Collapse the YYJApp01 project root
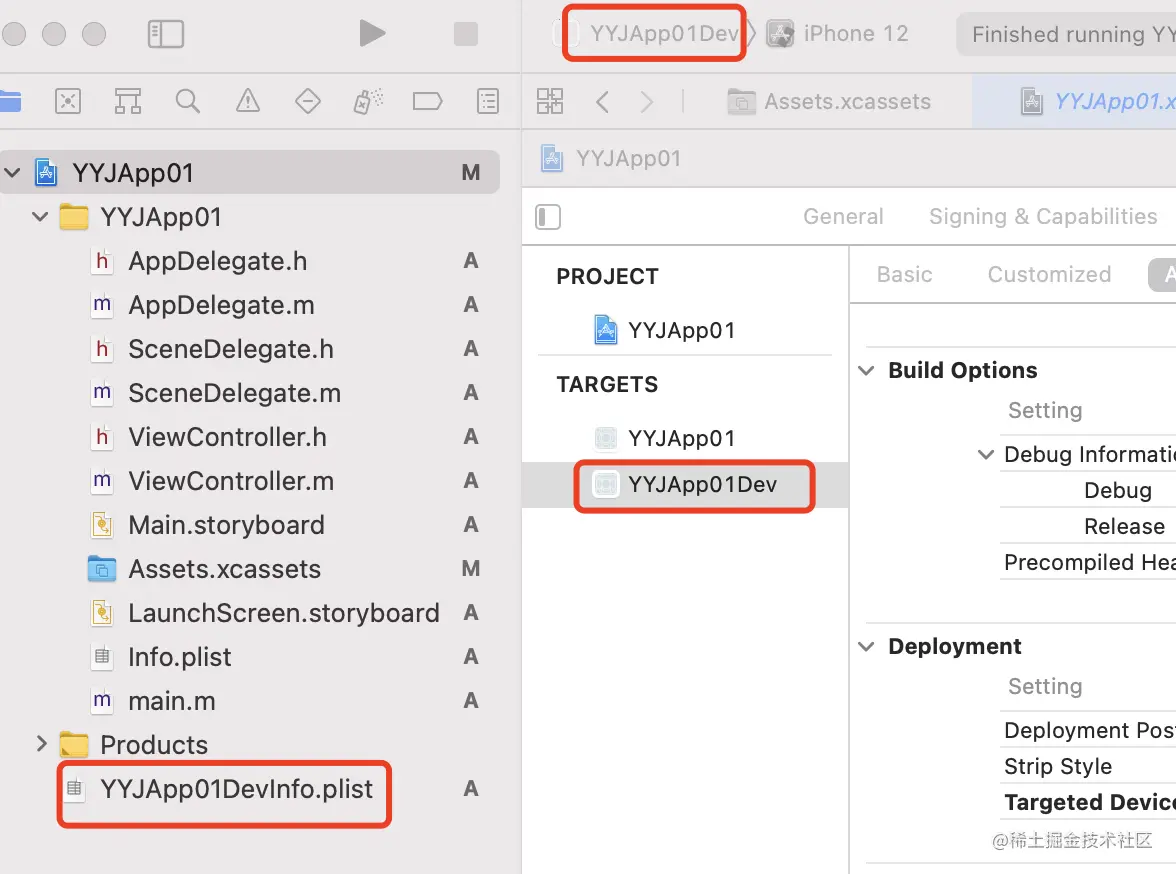 pos(13,173)
